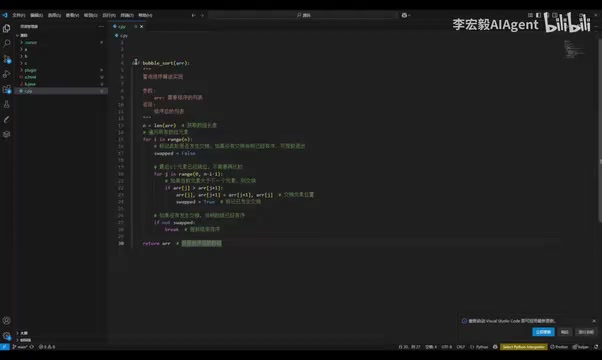
Task: Open the Selection menu
Action: click(x=54, y=15)
